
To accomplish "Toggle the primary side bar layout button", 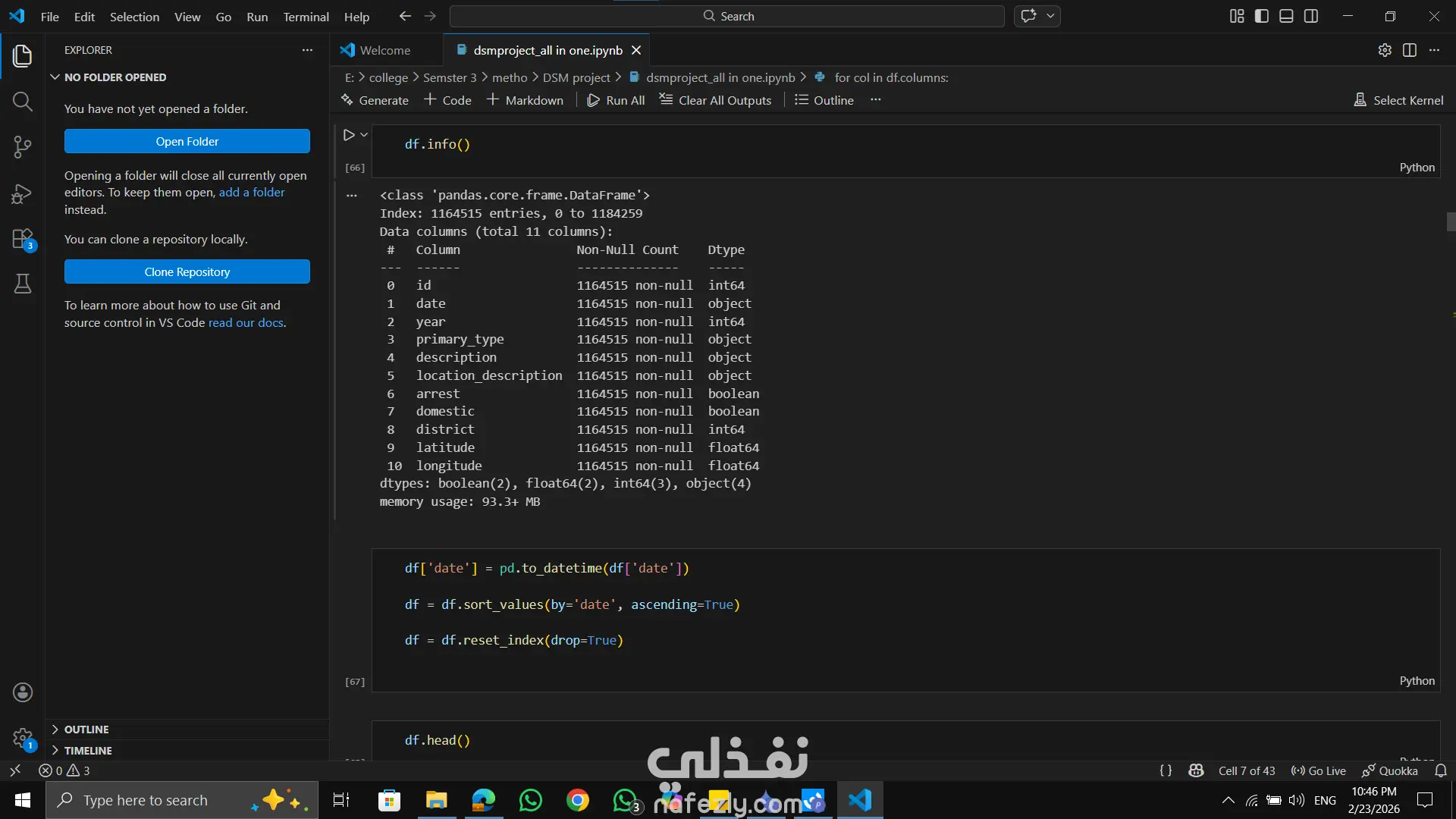I will click(x=1262, y=16).
